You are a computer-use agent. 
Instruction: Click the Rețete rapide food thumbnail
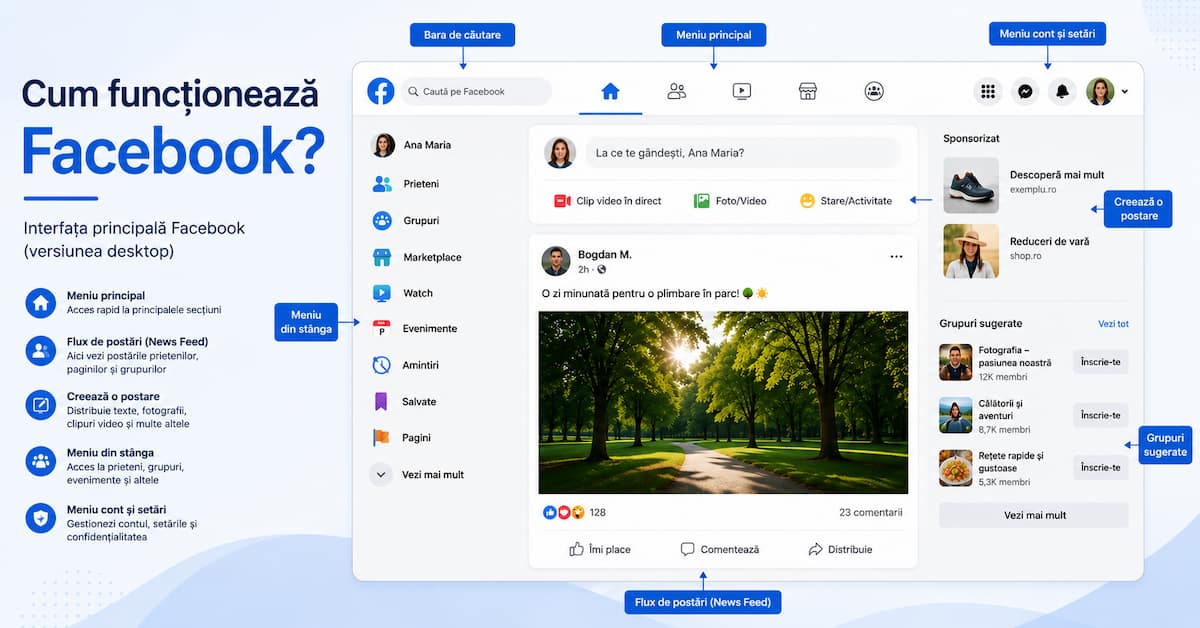[x=956, y=468]
